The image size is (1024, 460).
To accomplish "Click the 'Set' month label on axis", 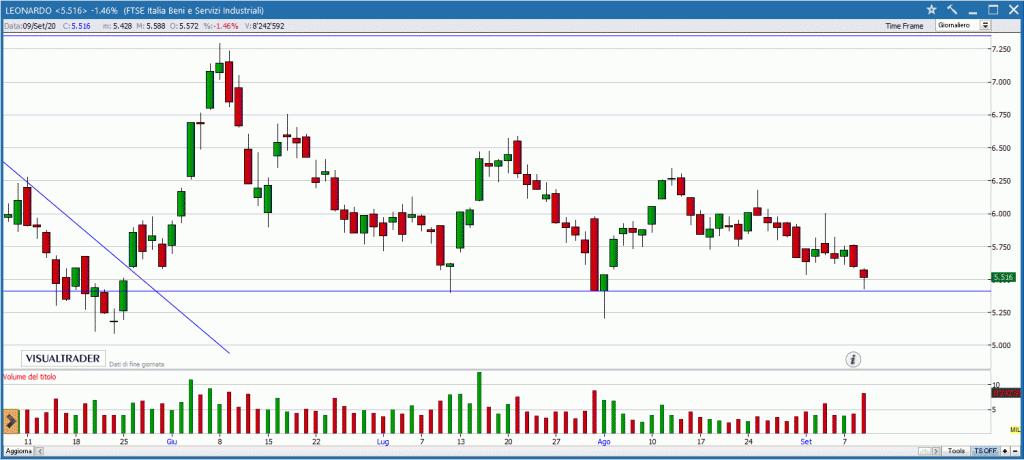I will 806,442.
